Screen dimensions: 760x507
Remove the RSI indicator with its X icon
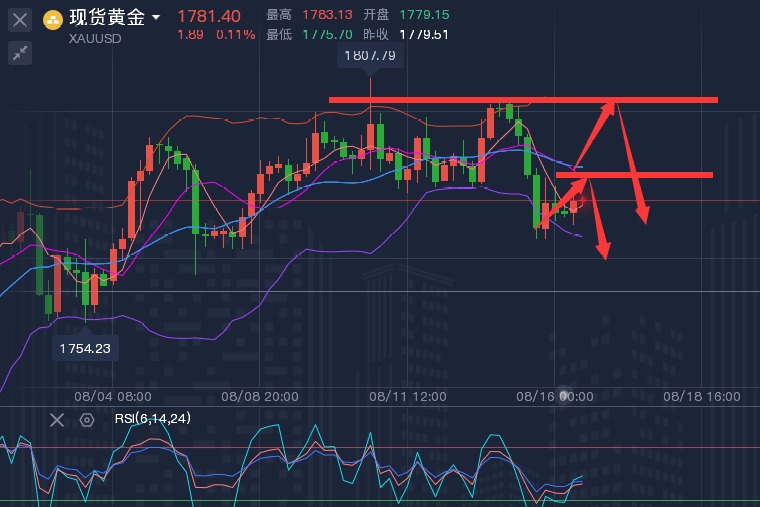[57, 420]
